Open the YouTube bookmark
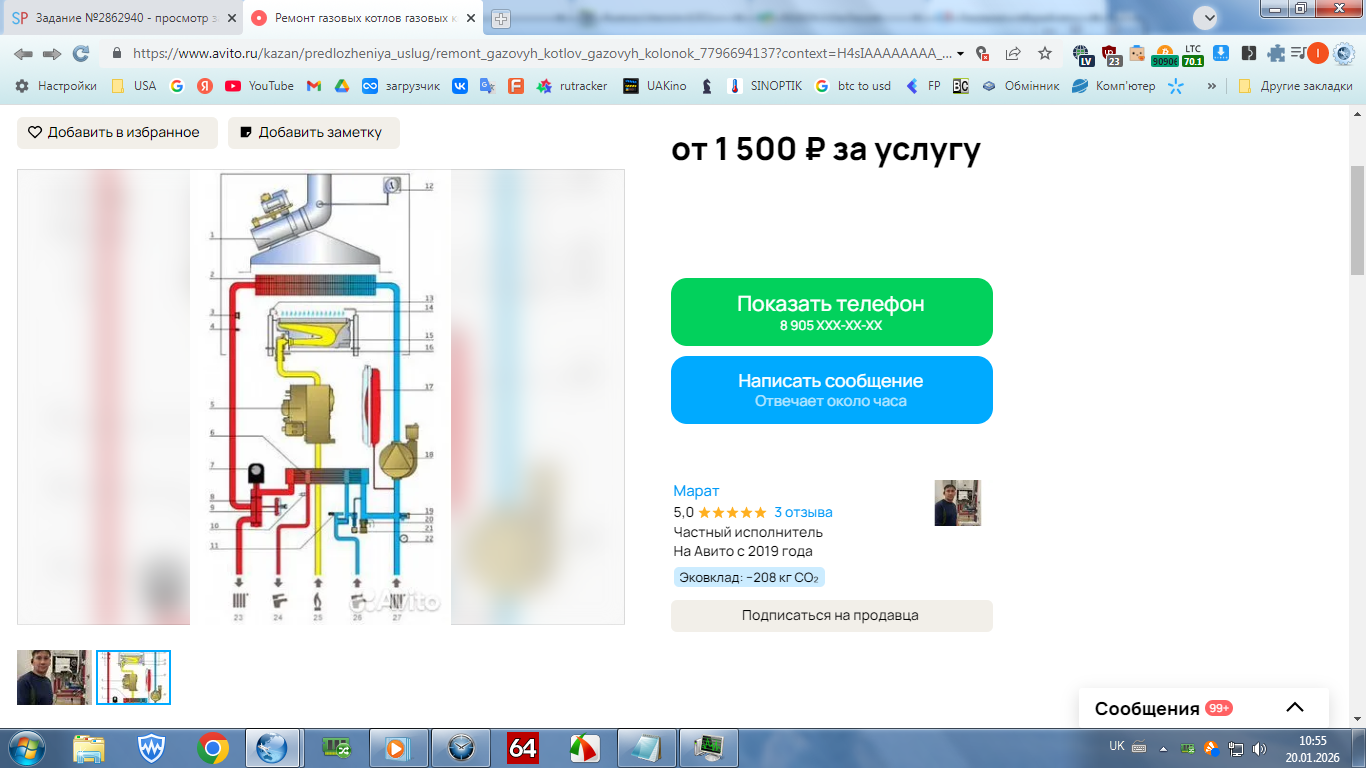This screenshot has height=768, width=1366. [259, 86]
